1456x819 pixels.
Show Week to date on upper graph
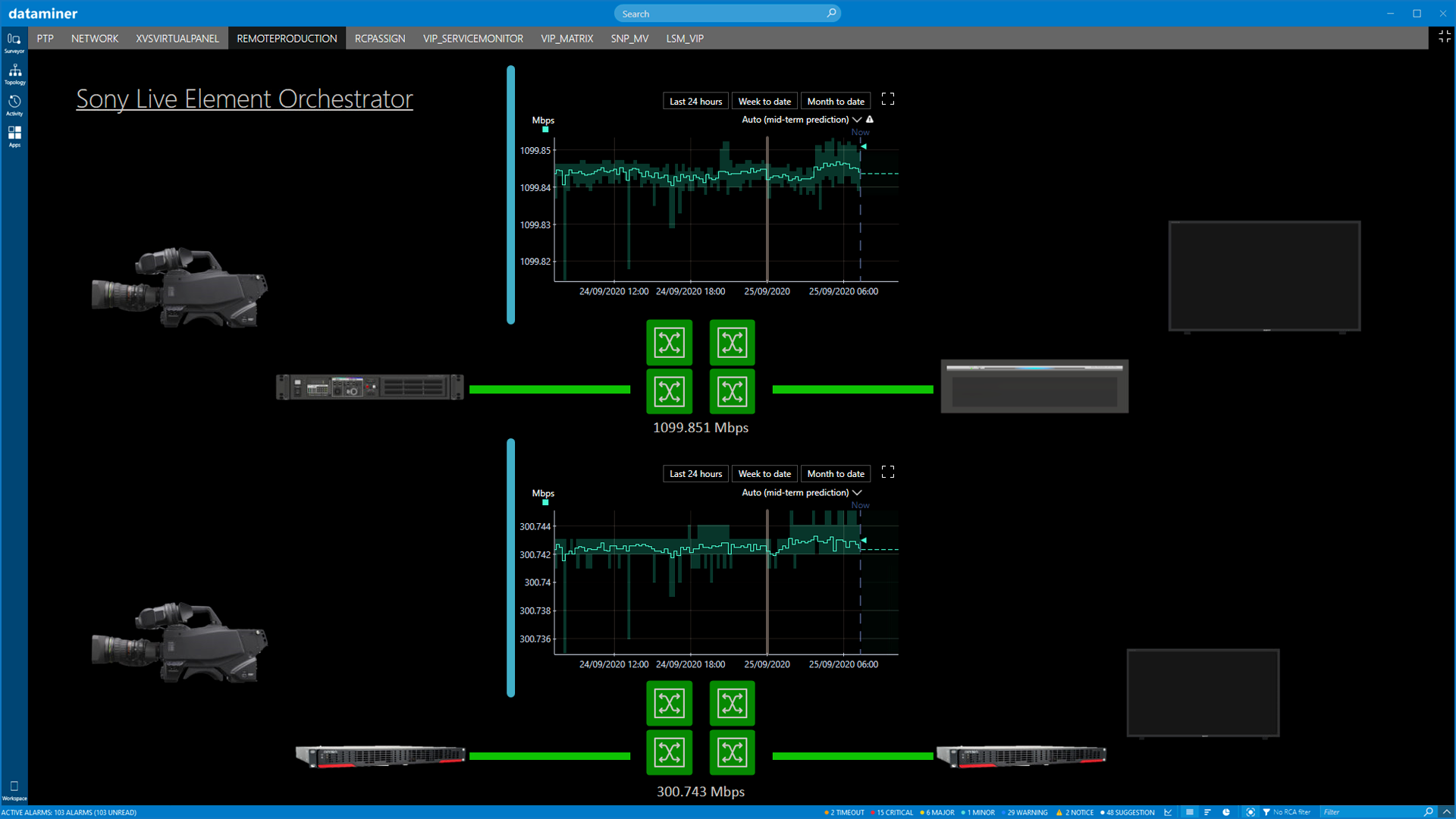pyautogui.click(x=764, y=102)
